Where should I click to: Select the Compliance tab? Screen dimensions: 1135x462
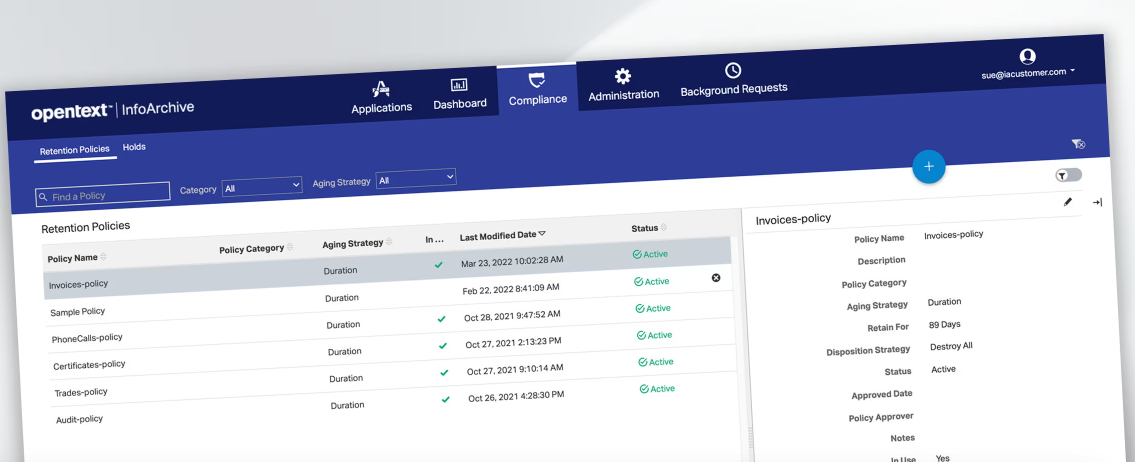(x=537, y=89)
